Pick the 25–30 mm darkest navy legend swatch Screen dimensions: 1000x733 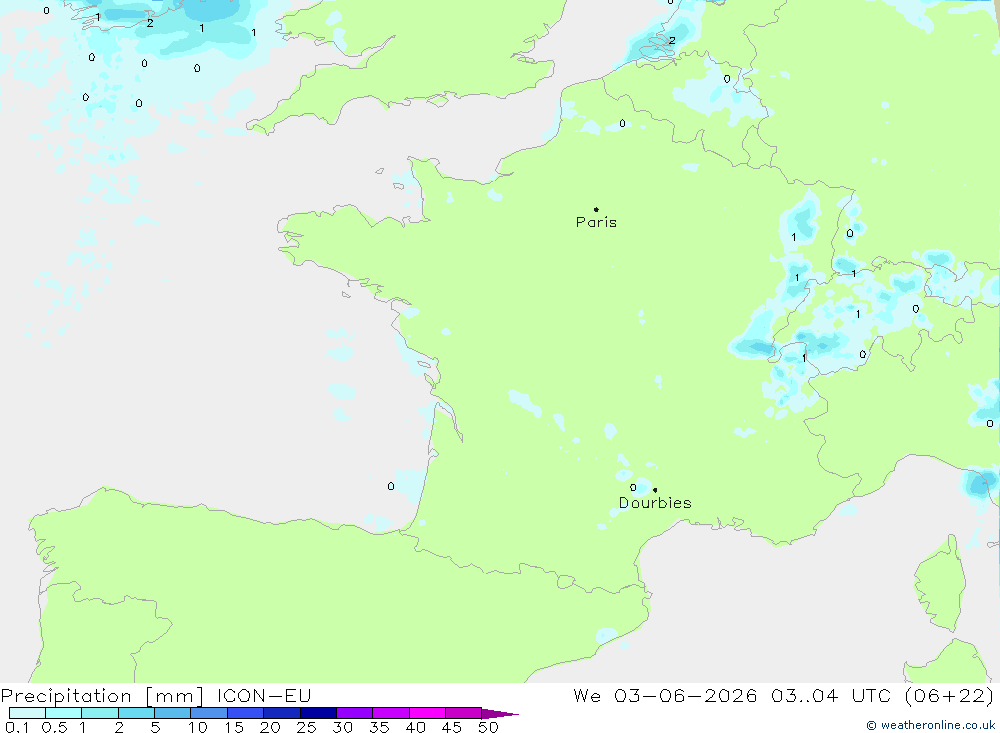coord(318,713)
